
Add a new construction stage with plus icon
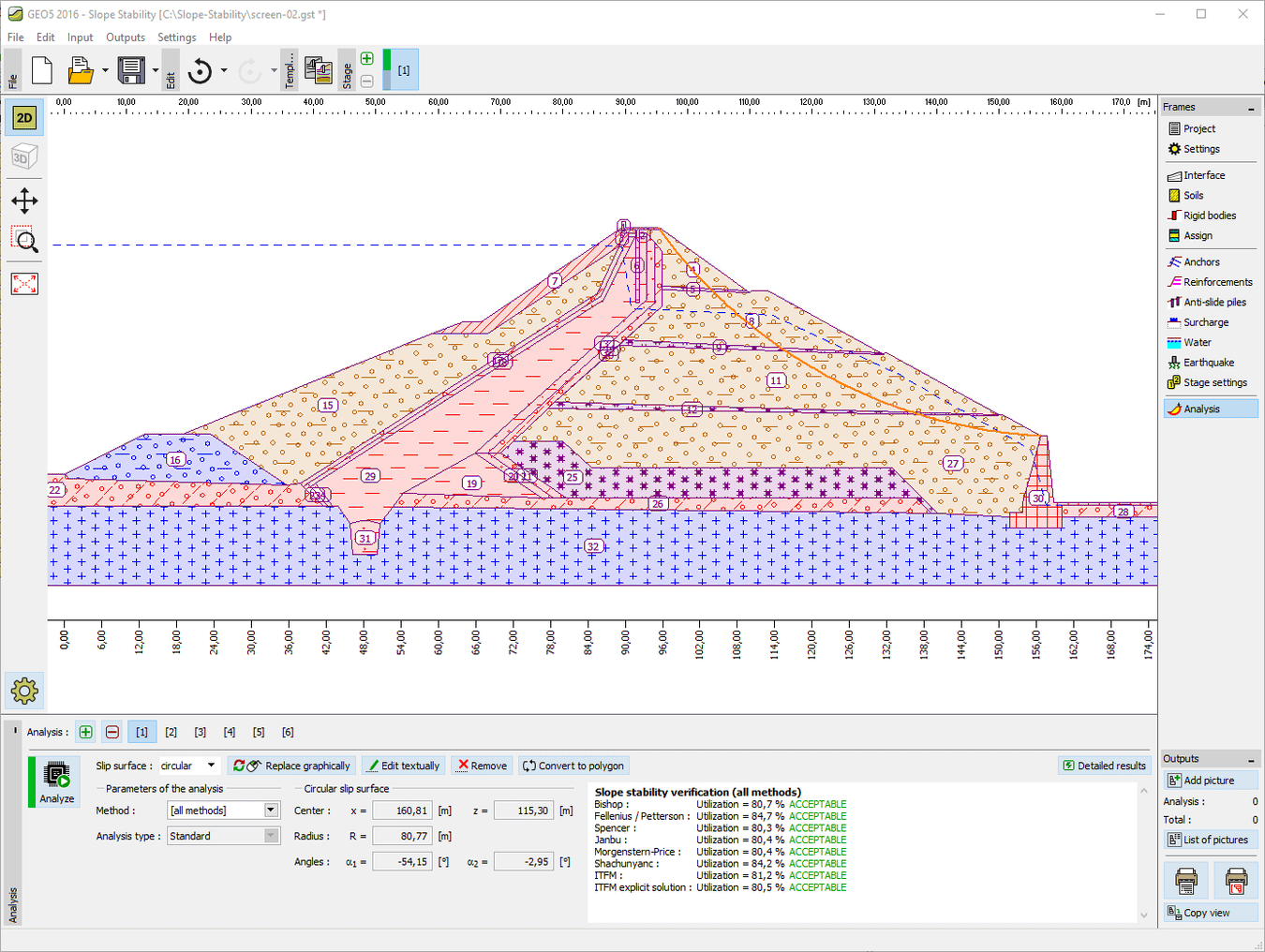[x=366, y=58]
